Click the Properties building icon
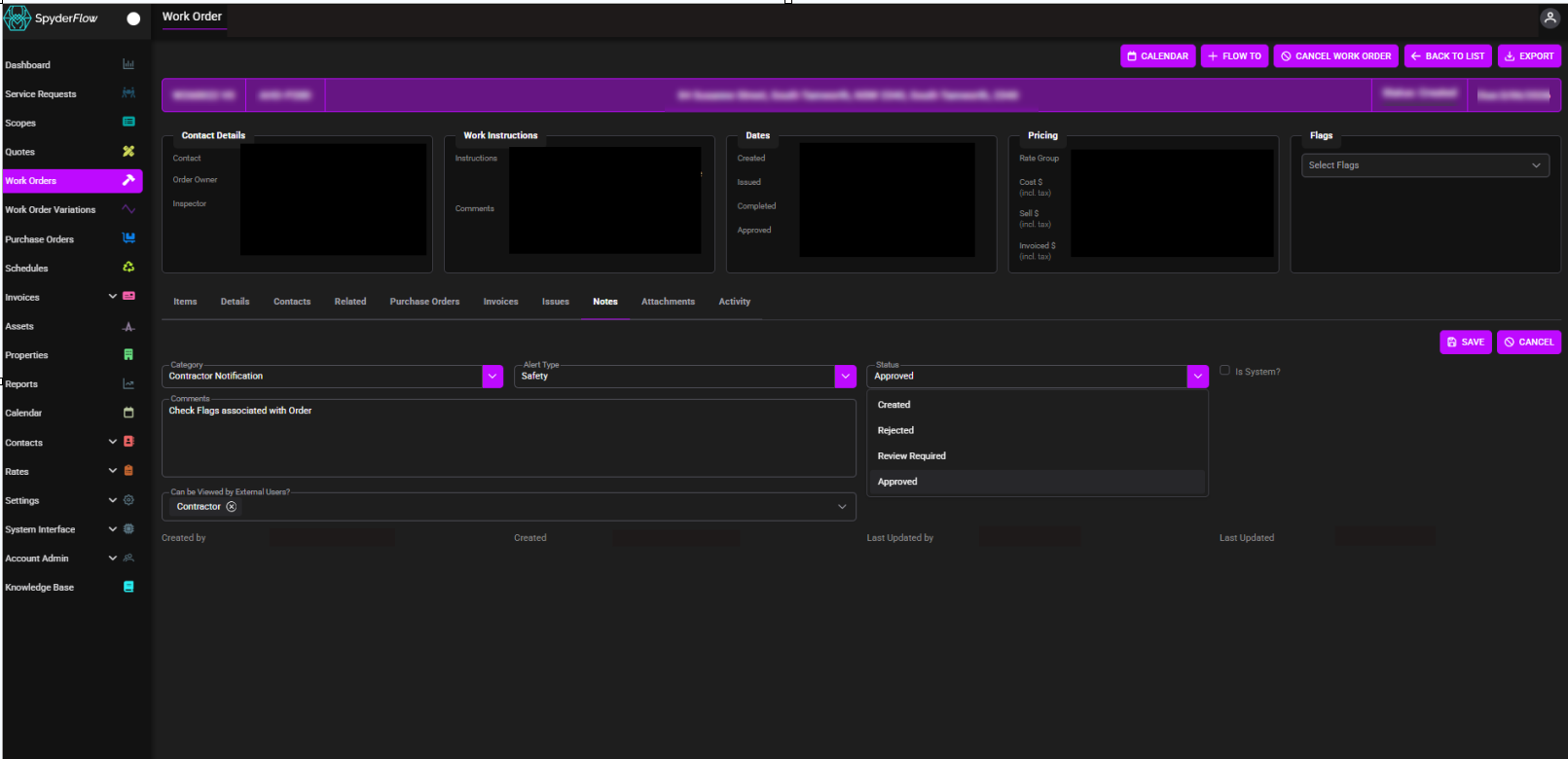Image resolution: width=1568 pixels, height=759 pixels. point(128,354)
